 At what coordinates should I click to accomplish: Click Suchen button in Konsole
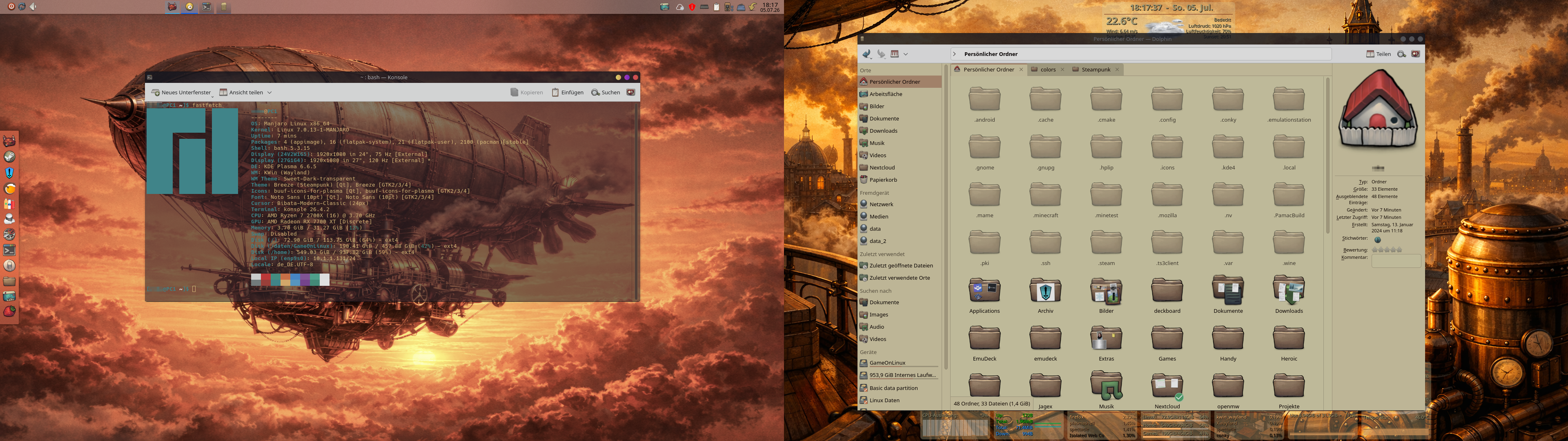(606, 93)
